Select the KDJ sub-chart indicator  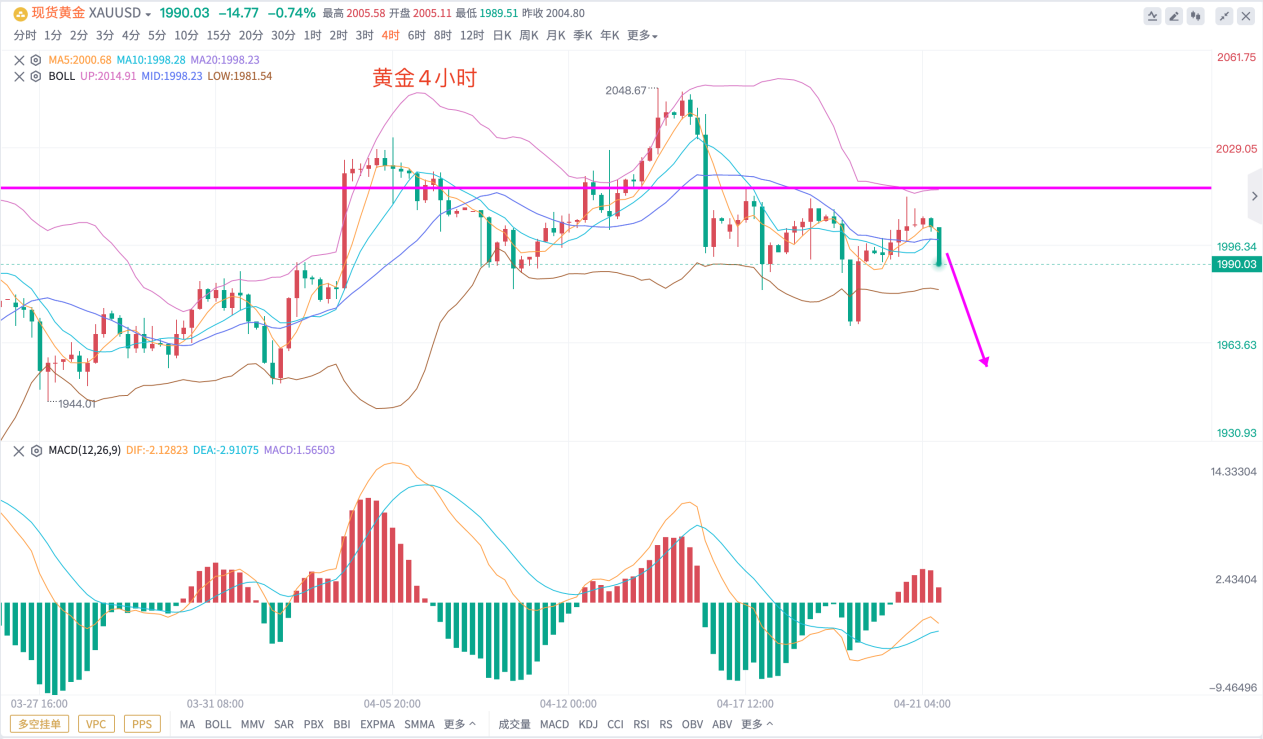[588, 724]
